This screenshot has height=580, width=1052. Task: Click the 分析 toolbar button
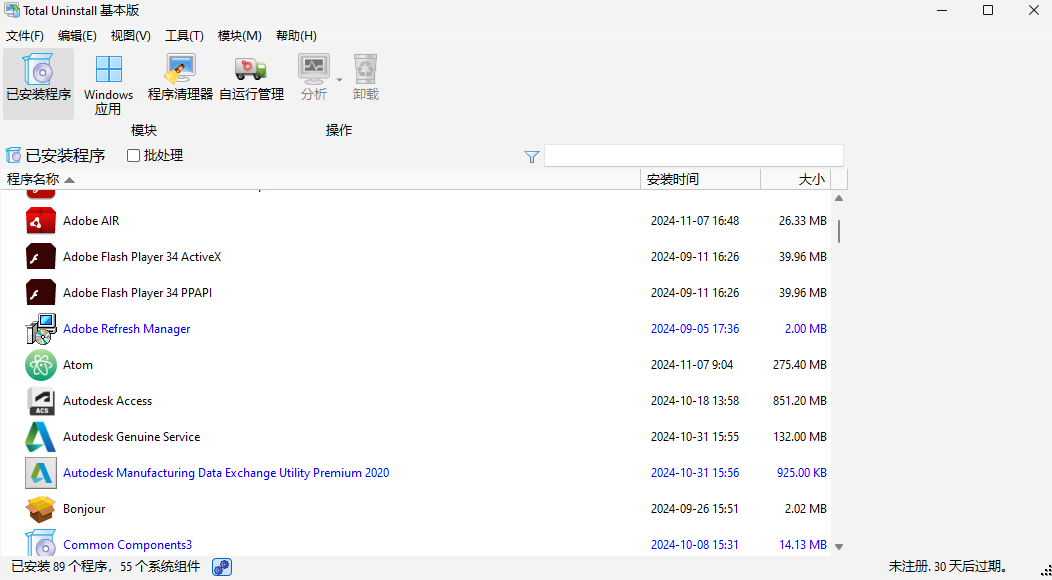point(313,78)
